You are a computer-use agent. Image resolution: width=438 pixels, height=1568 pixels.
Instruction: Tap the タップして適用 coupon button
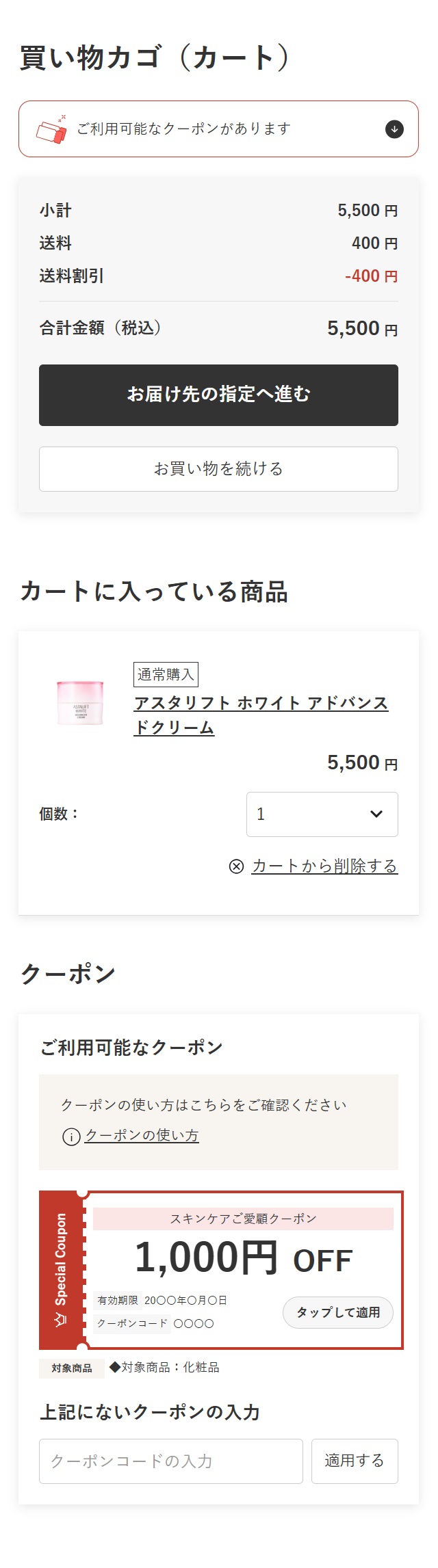coord(338,1312)
